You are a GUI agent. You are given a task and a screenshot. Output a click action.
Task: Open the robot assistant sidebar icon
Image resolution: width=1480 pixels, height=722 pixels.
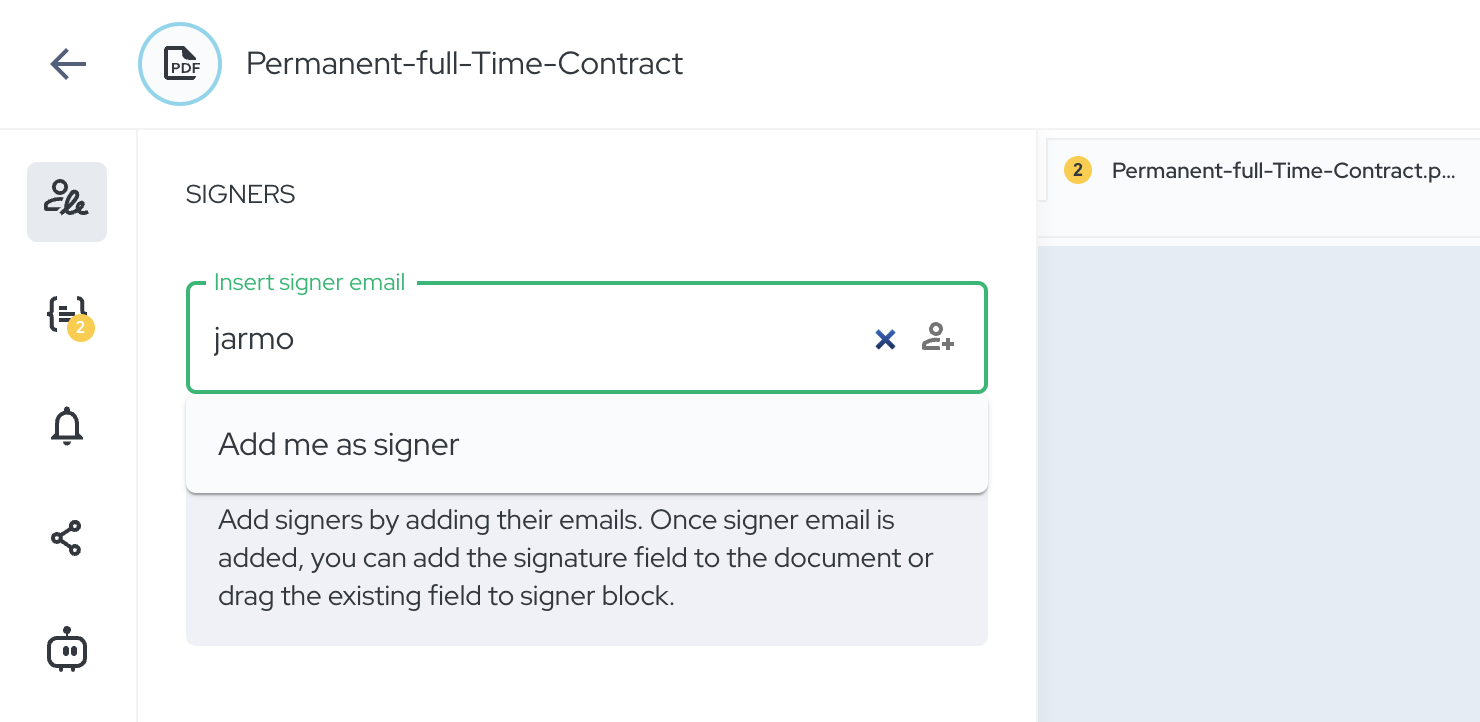[x=67, y=650]
